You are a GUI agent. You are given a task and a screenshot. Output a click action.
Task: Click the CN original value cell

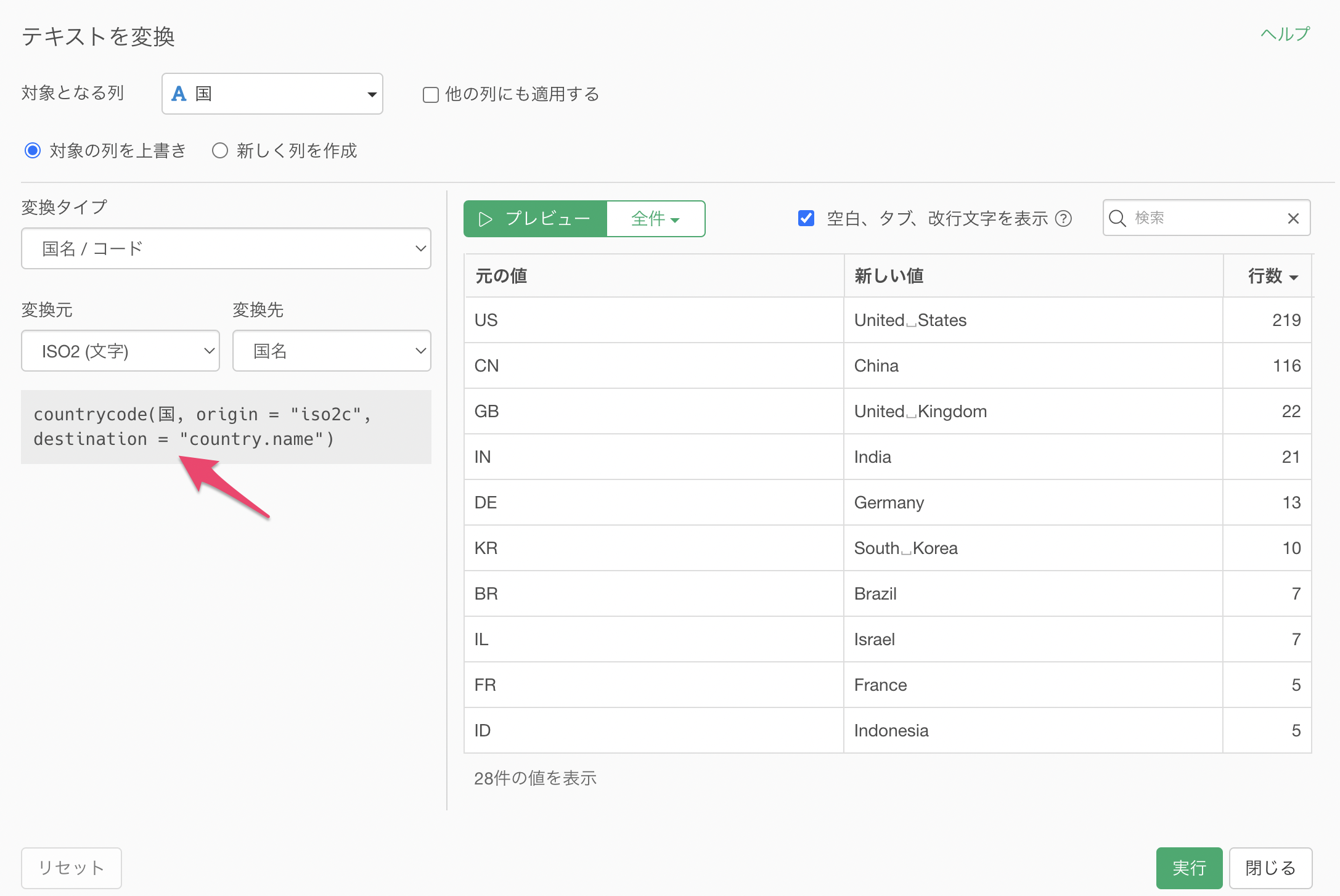point(654,365)
